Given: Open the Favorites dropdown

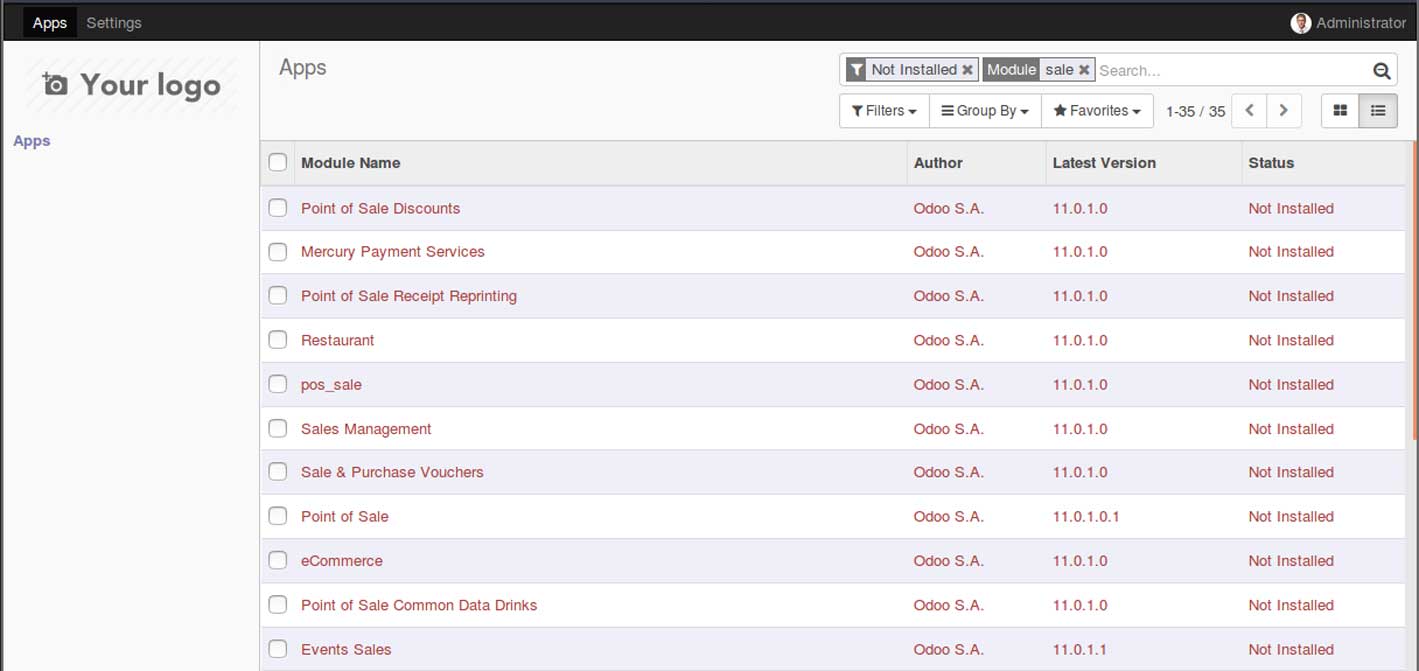Looking at the screenshot, I should click(x=1097, y=111).
